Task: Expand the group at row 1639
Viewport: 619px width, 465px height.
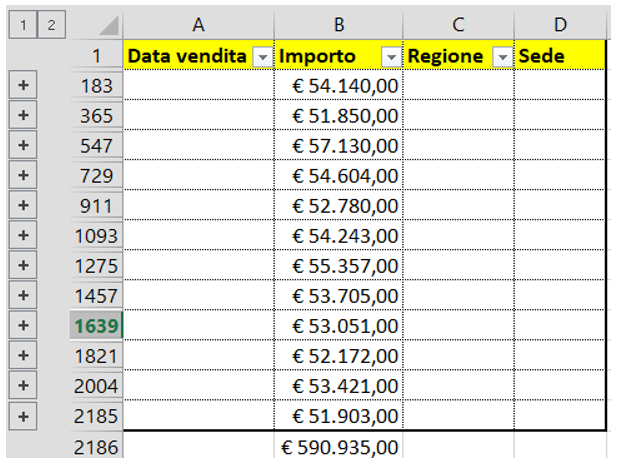Action: tap(23, 325)
